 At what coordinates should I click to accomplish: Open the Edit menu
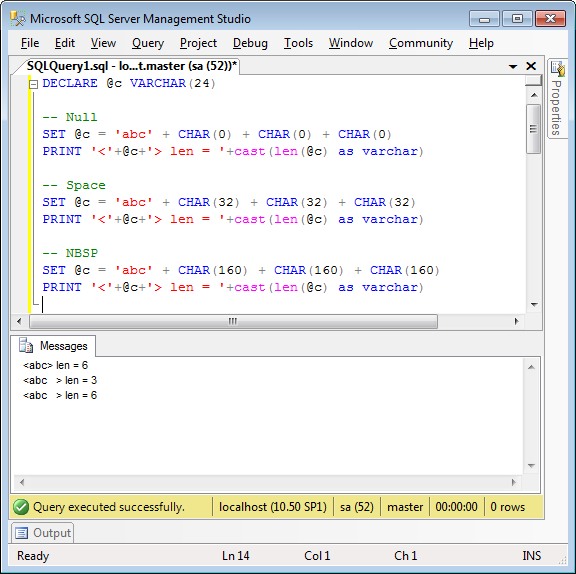click(65, 43)
